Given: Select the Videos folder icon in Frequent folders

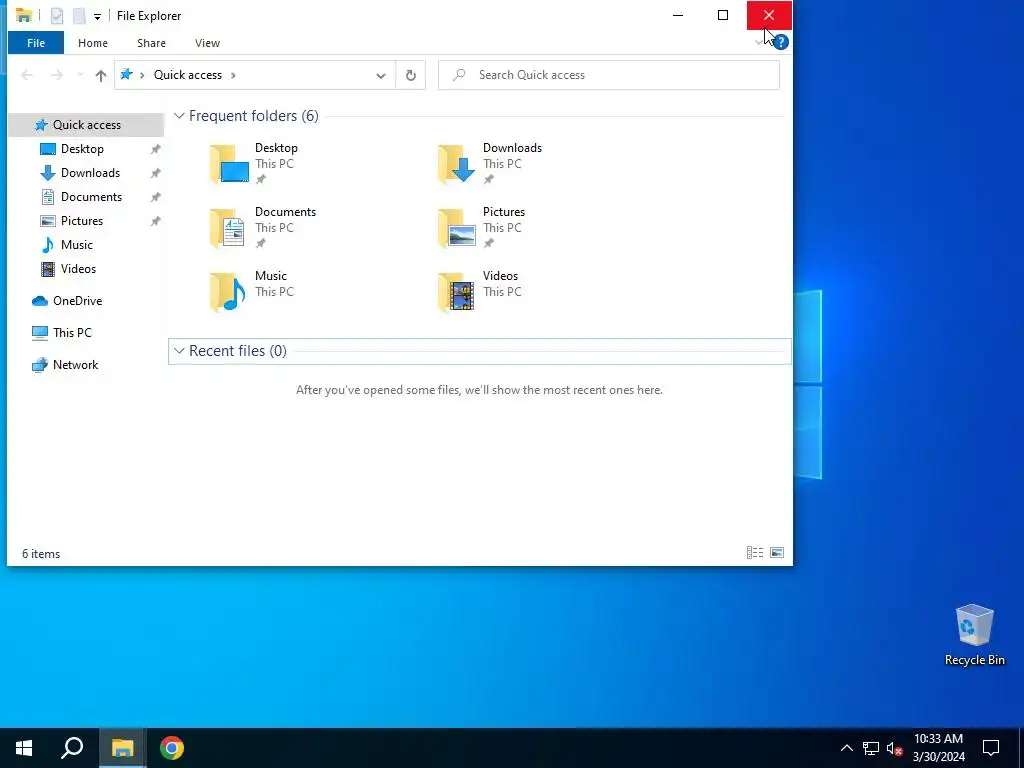Looking at the screenshot, I should pyautogui.click(x=456, y=292).
